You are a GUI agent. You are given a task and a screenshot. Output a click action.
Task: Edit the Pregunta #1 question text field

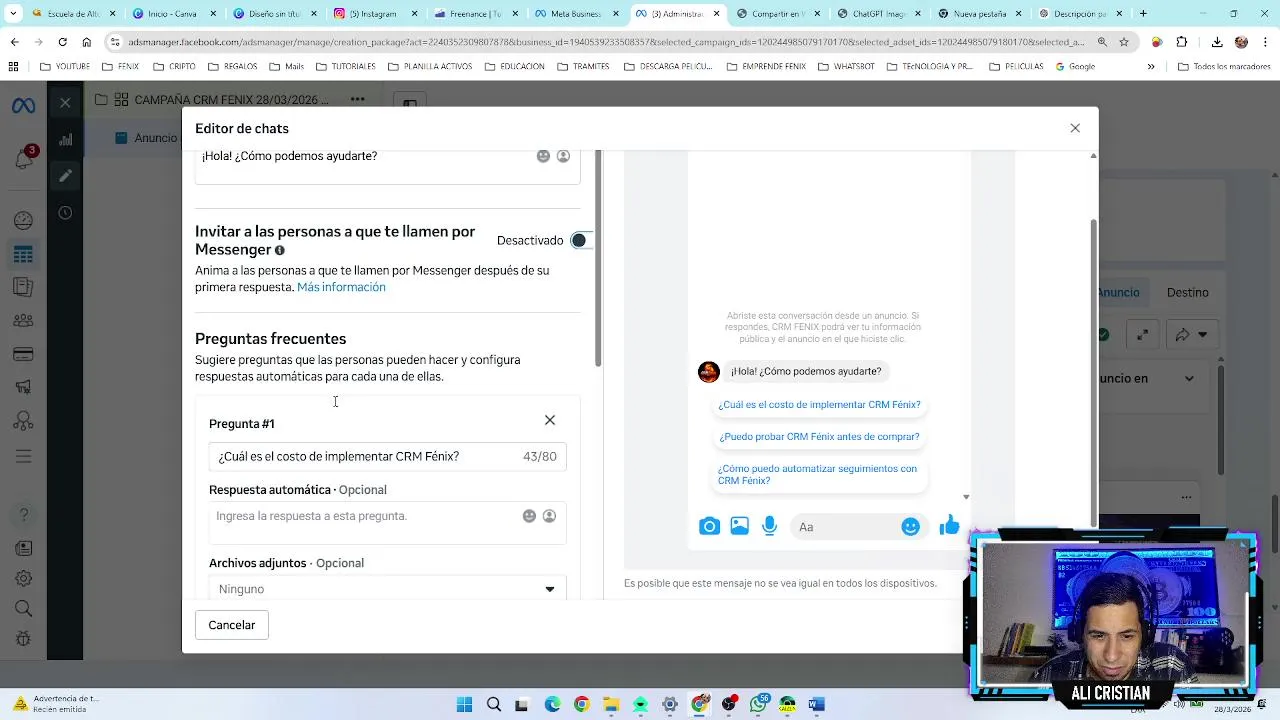[x=387, y=456]
